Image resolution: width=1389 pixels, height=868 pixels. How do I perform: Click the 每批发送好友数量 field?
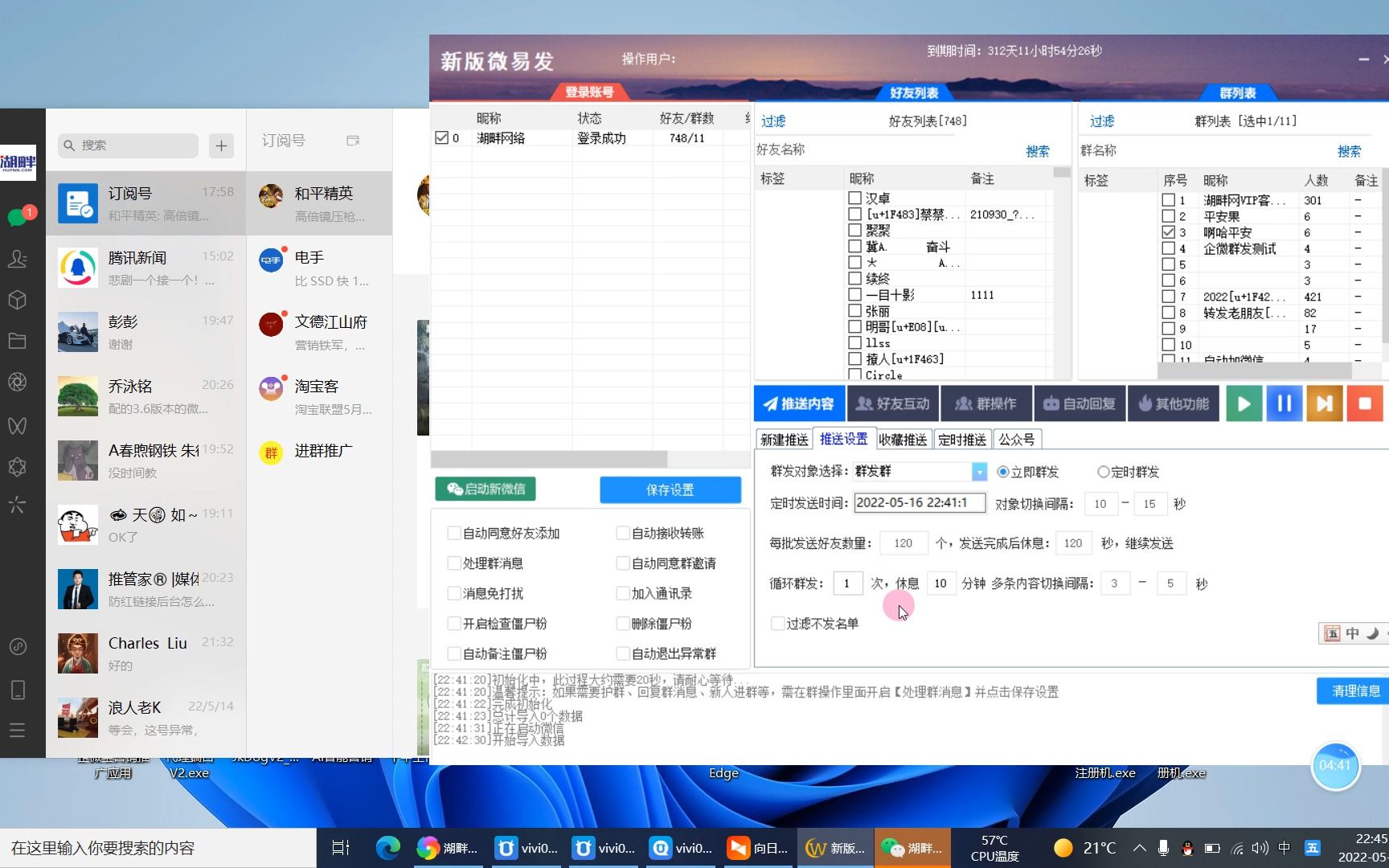(903, 543)
